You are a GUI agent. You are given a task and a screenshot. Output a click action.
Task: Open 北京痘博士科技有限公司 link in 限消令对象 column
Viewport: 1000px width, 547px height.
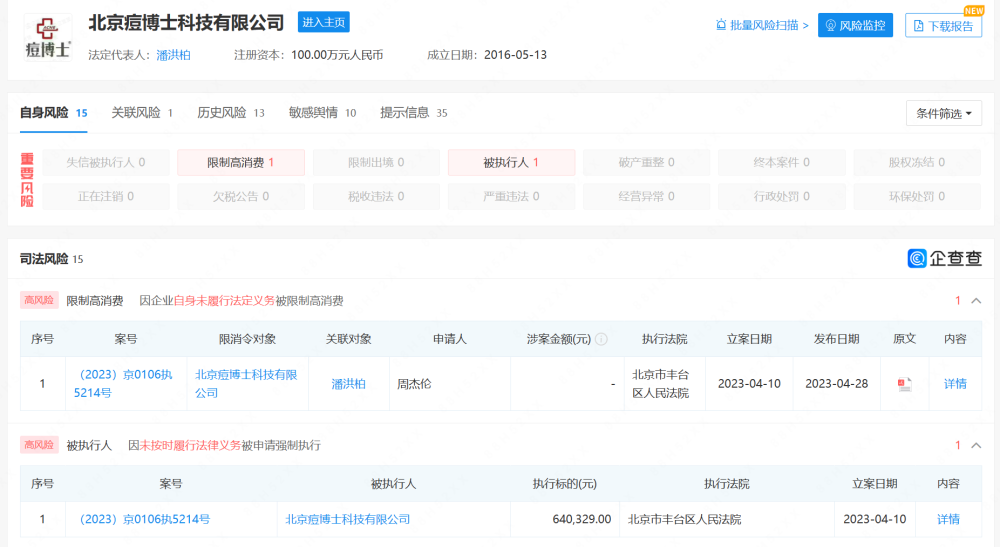pyautogui.click(x=246, y=384)
